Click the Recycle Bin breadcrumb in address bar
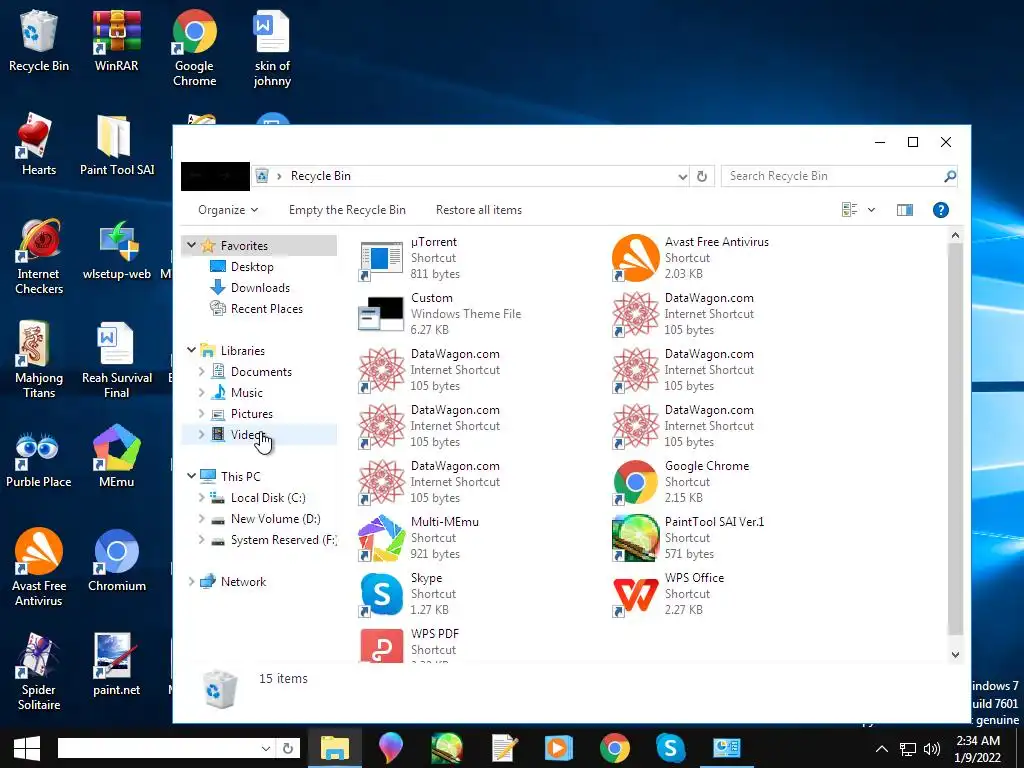Image resolution: width=1024 pixels, height=768 pixels. coord(321,176)
